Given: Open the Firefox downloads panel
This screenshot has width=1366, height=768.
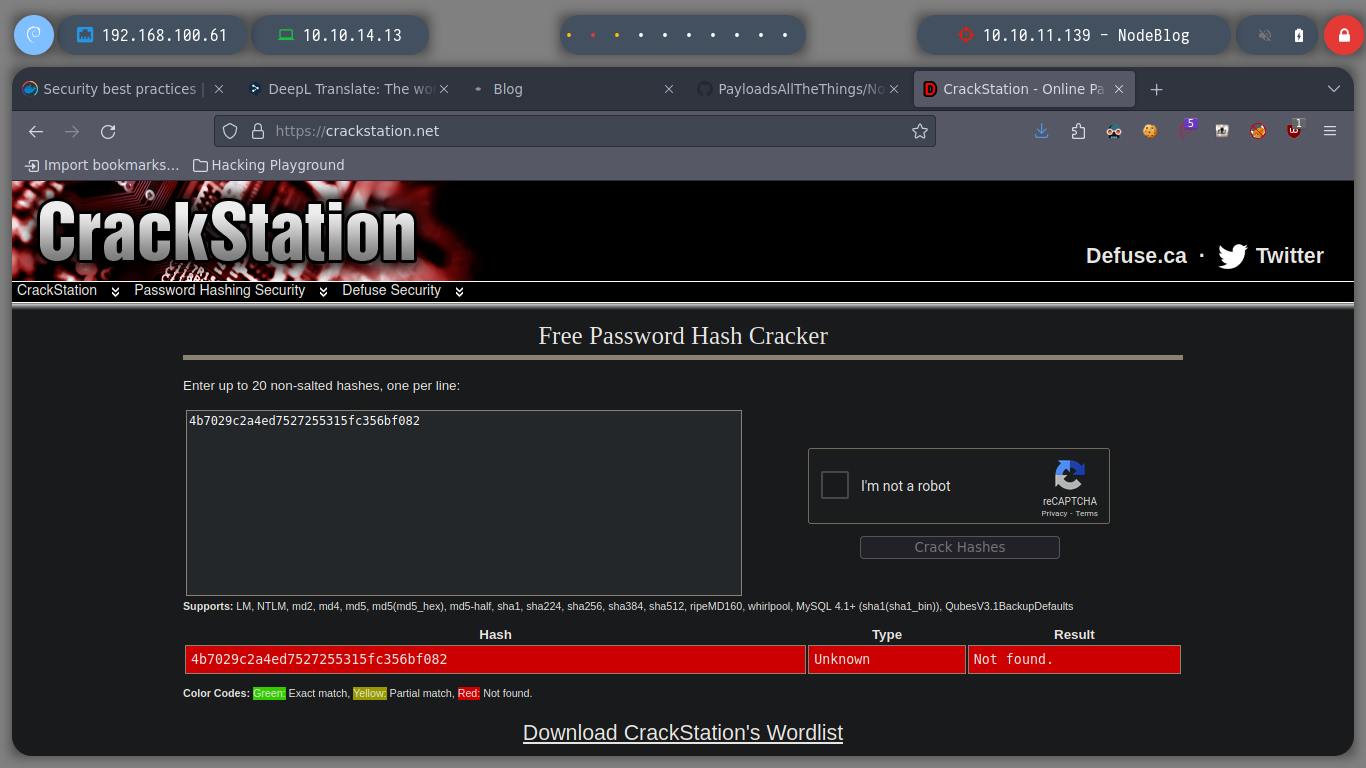Looking at the screenshot, I should [1042, 131].
